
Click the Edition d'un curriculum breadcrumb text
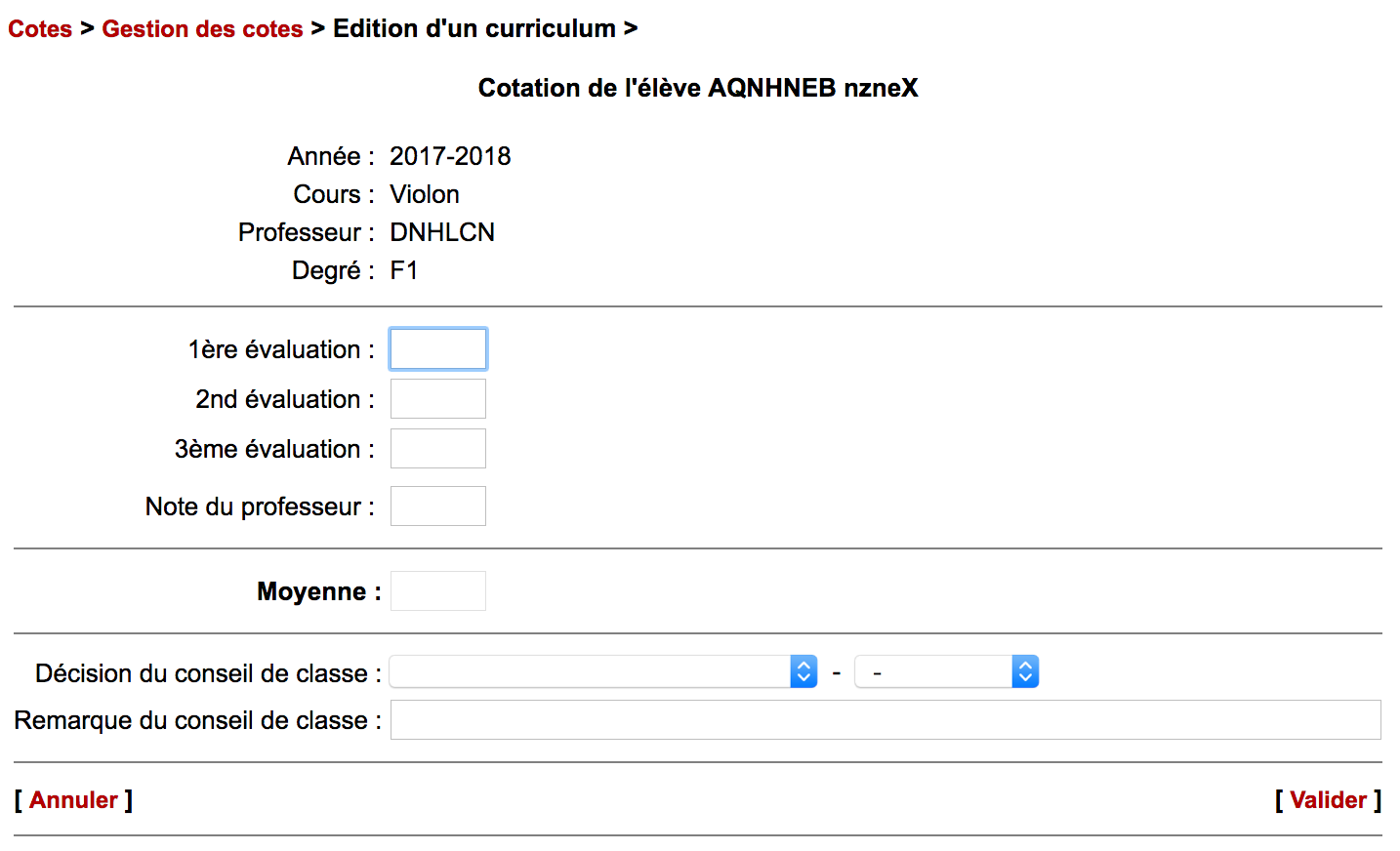coord(474,29)
